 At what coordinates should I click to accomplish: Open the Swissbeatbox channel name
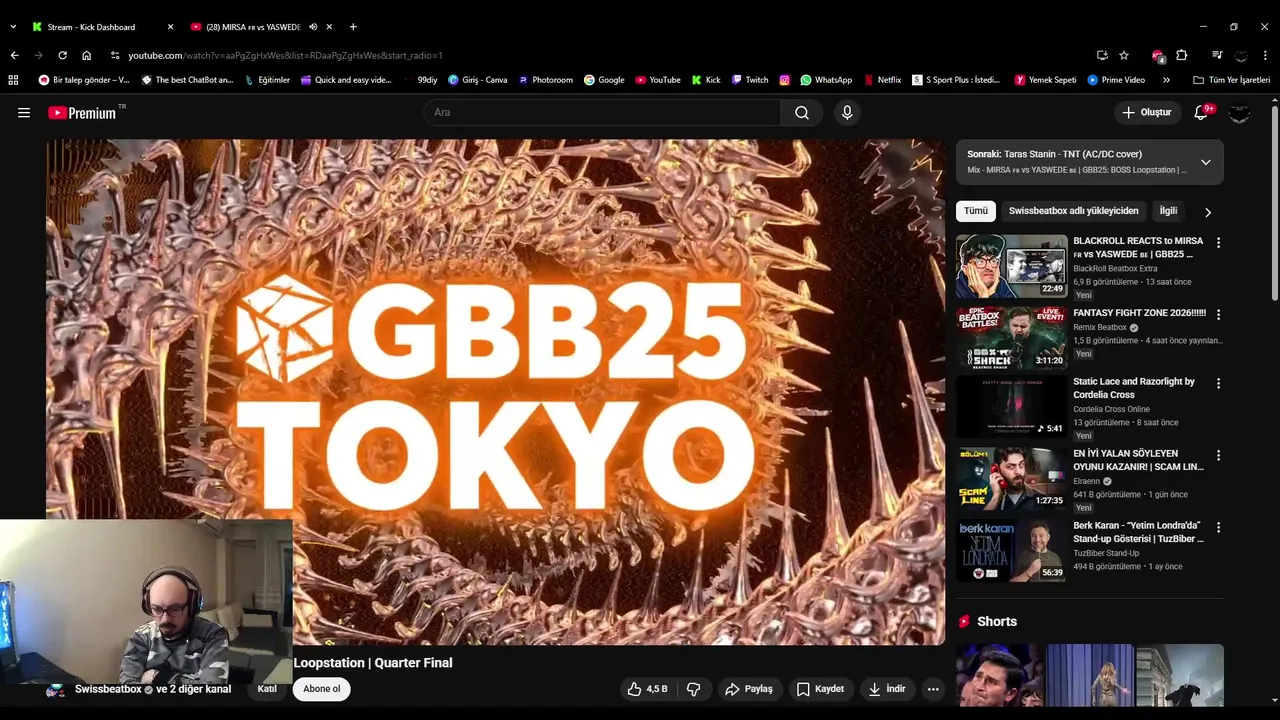click(x=108, y=689)
